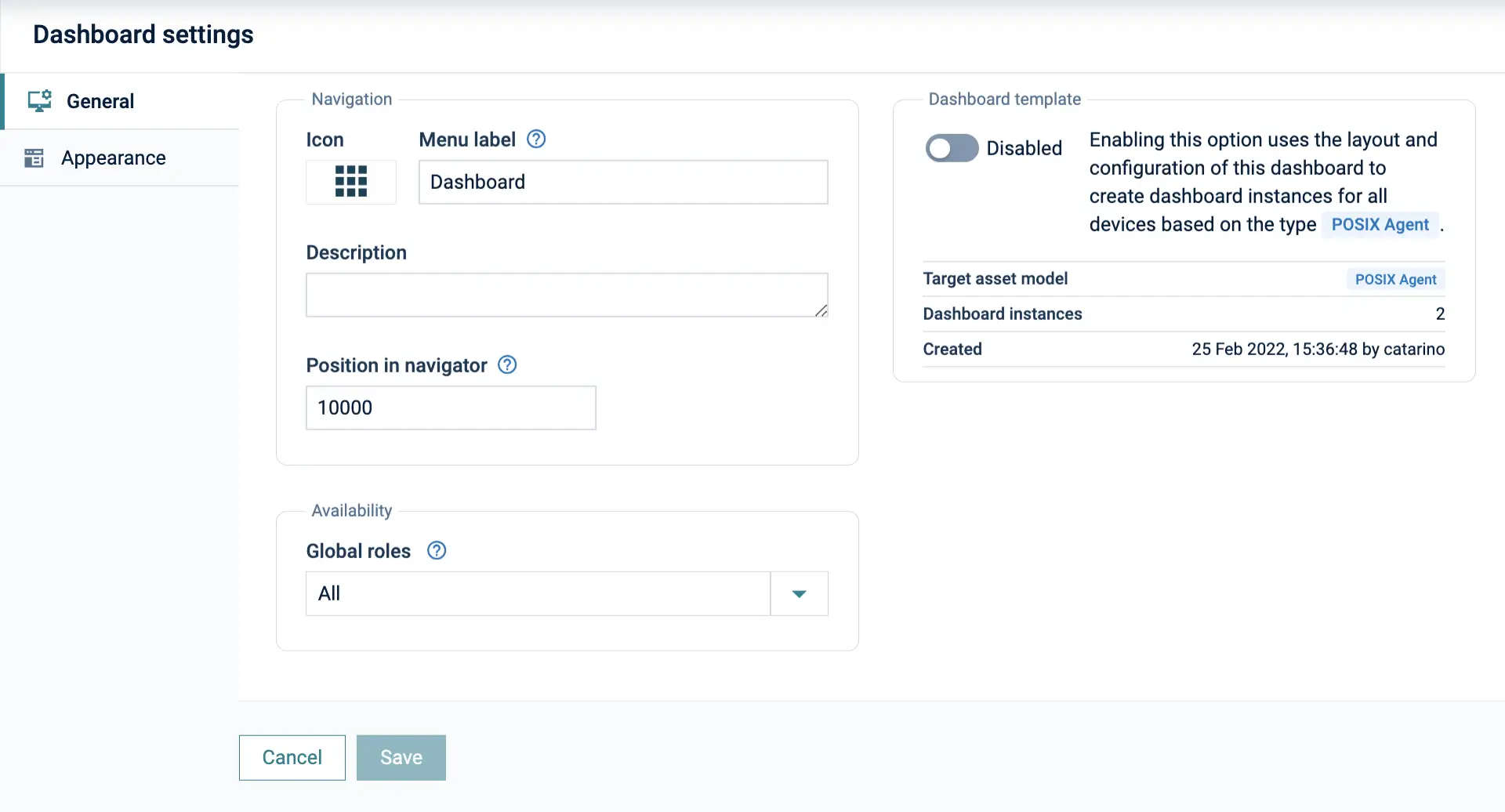
Task: Enable the Dashboard template toggle
Action: (952, 148)
